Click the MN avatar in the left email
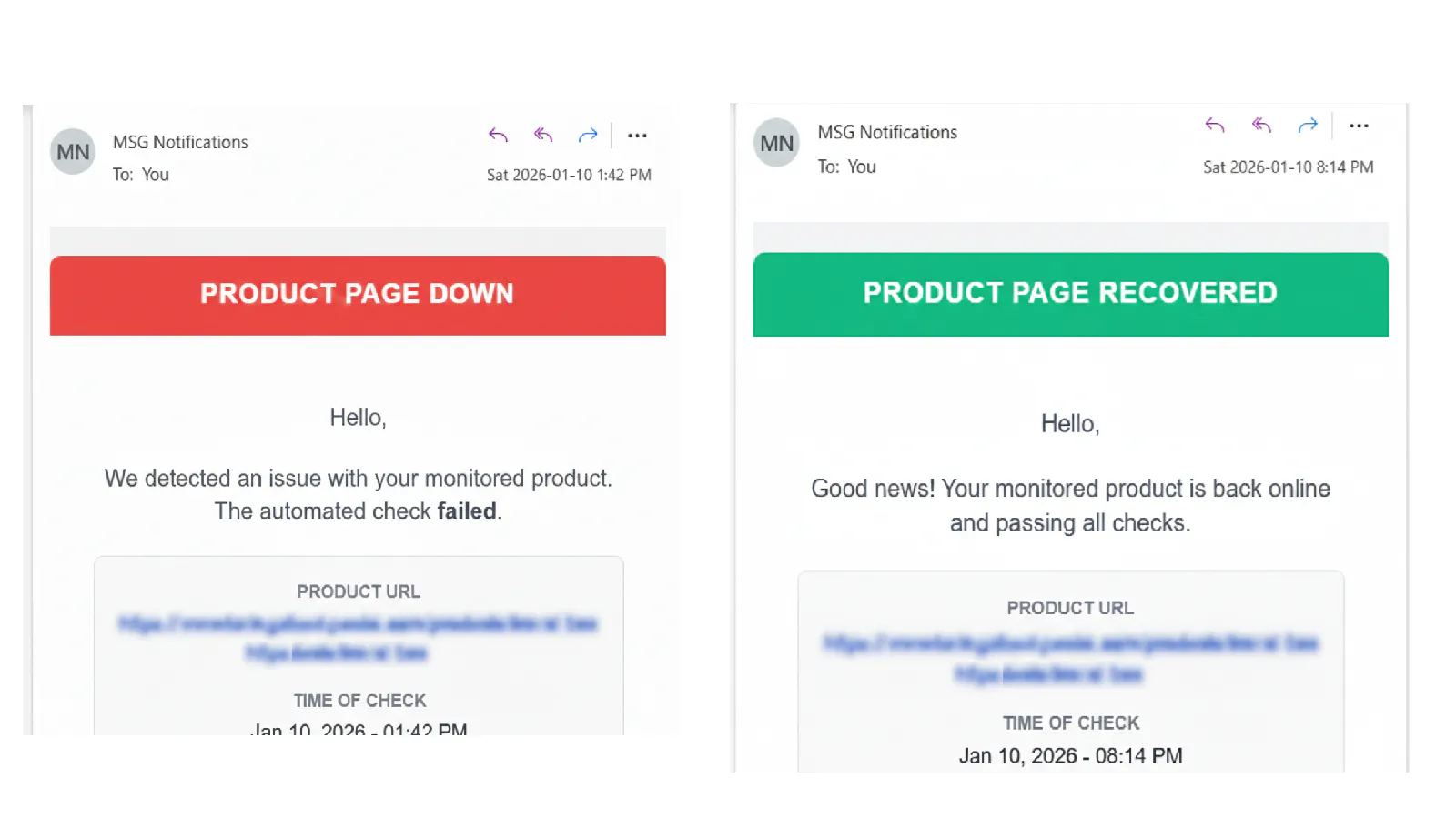The image size is (1456, 819). 73,152
